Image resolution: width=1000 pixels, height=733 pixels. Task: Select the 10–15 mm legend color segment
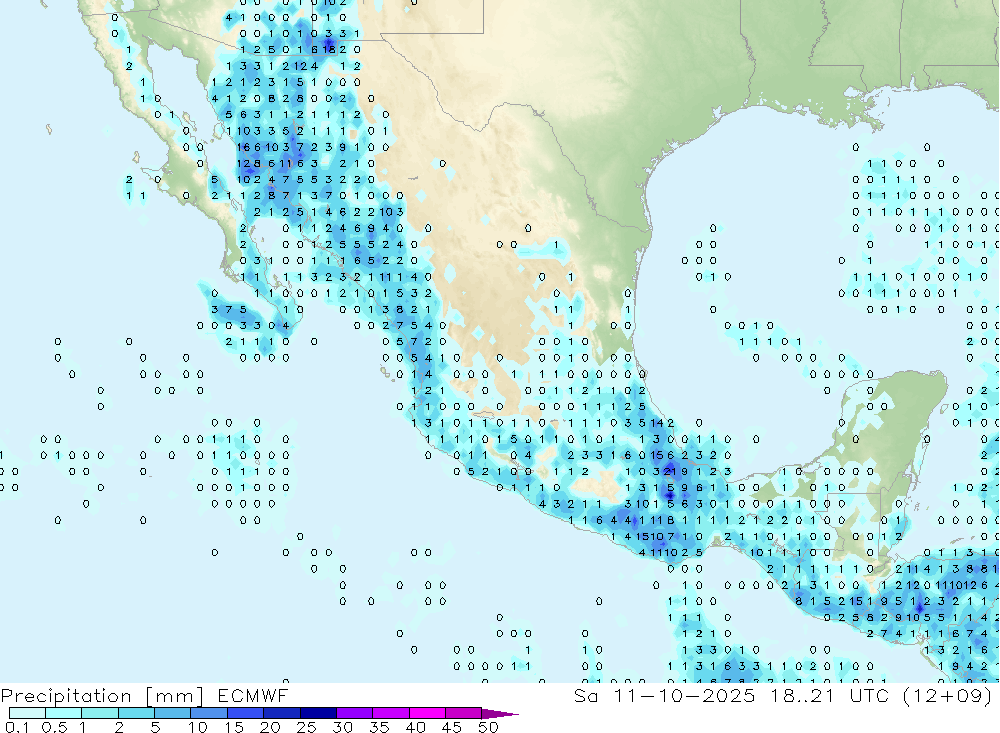(x=209, y=713)
